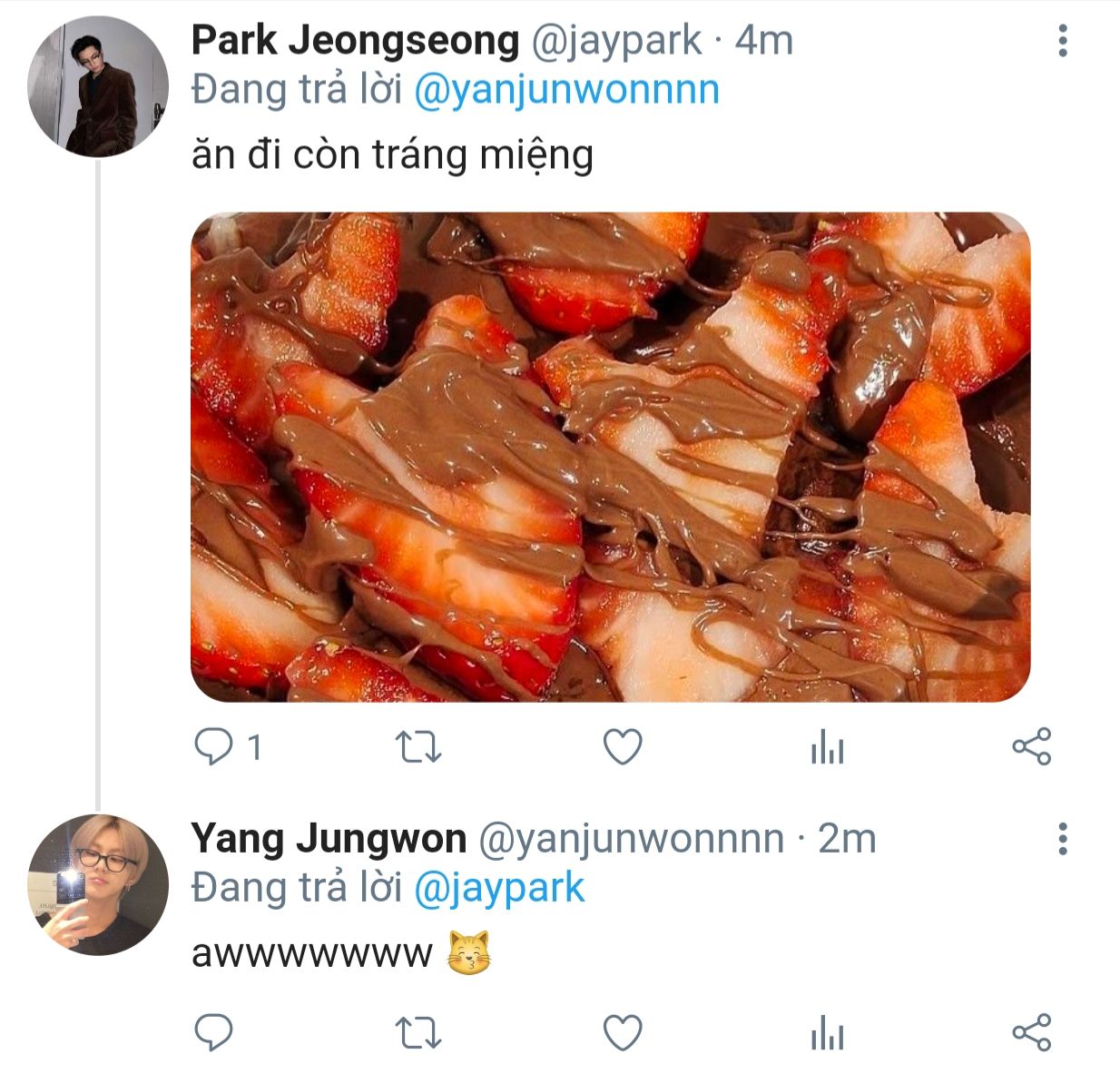
Task: Like Park Jeongseong's strawberry tweet
Action: [x=623, y=748]
